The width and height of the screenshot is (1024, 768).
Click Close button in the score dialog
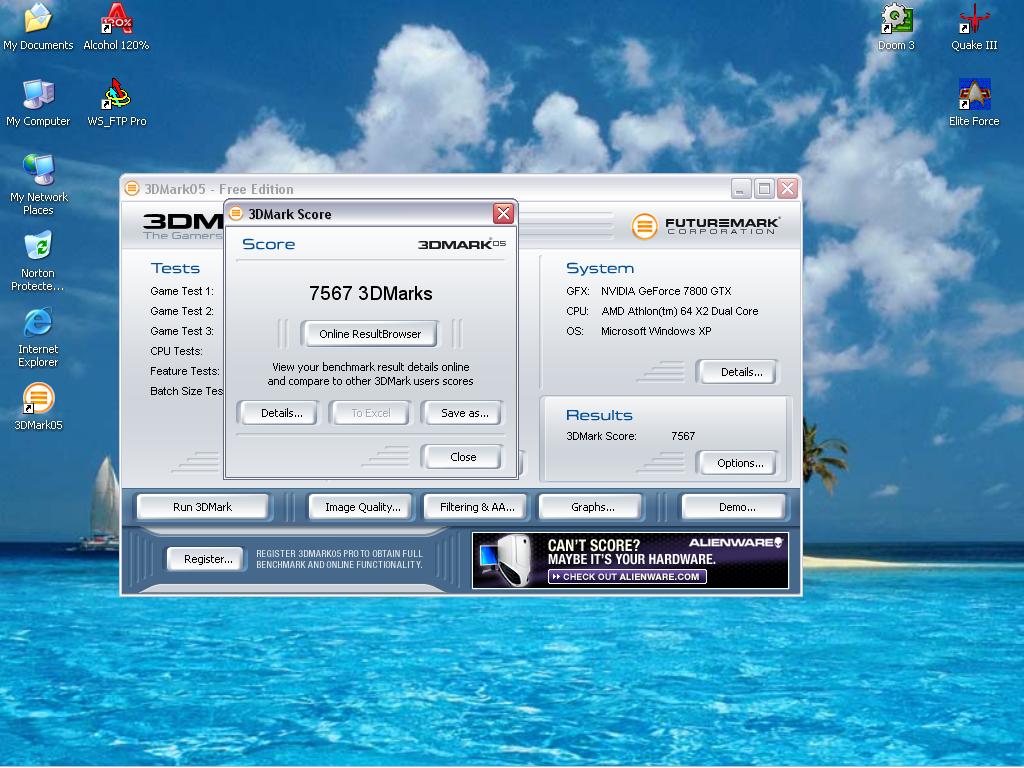point(463,457)
